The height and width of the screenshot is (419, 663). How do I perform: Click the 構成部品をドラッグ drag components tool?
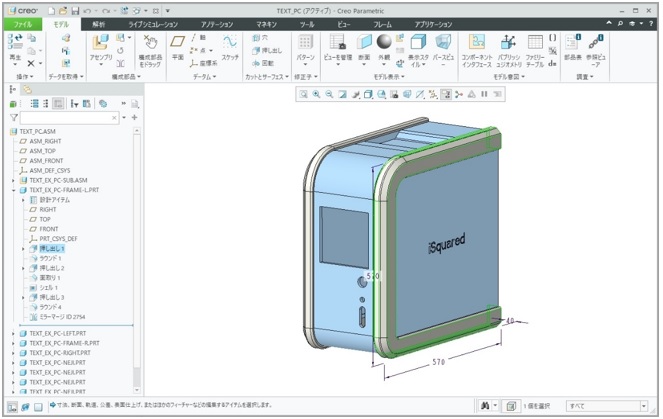click(x=150, y=51)
